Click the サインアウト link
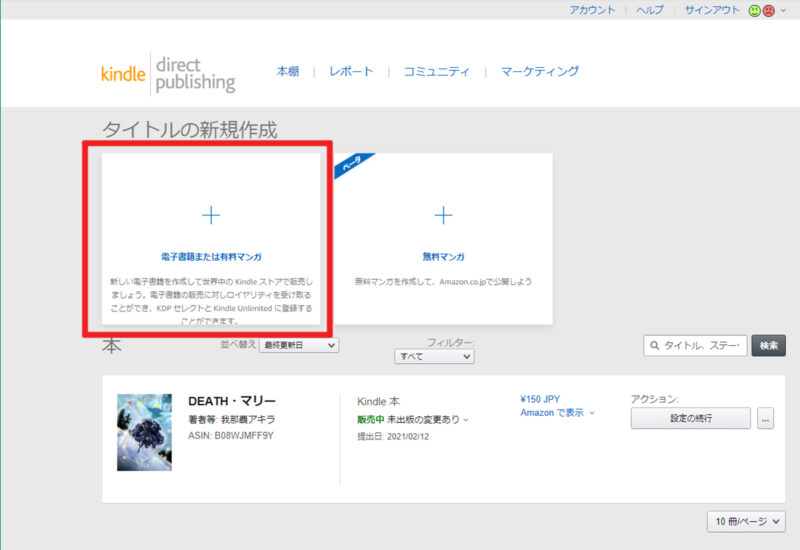Viewport: 800px width, 550px height. [x=712, y=10]
